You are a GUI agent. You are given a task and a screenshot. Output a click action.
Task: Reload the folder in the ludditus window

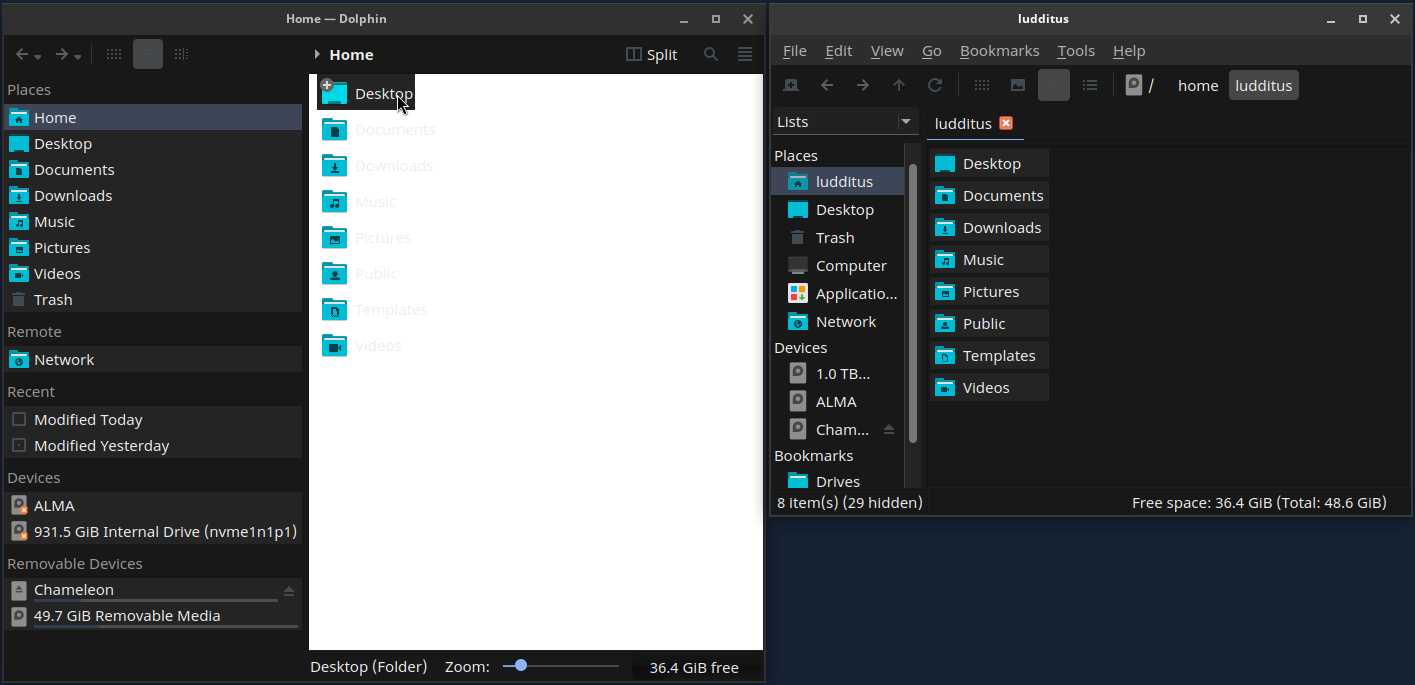(935, 86)
